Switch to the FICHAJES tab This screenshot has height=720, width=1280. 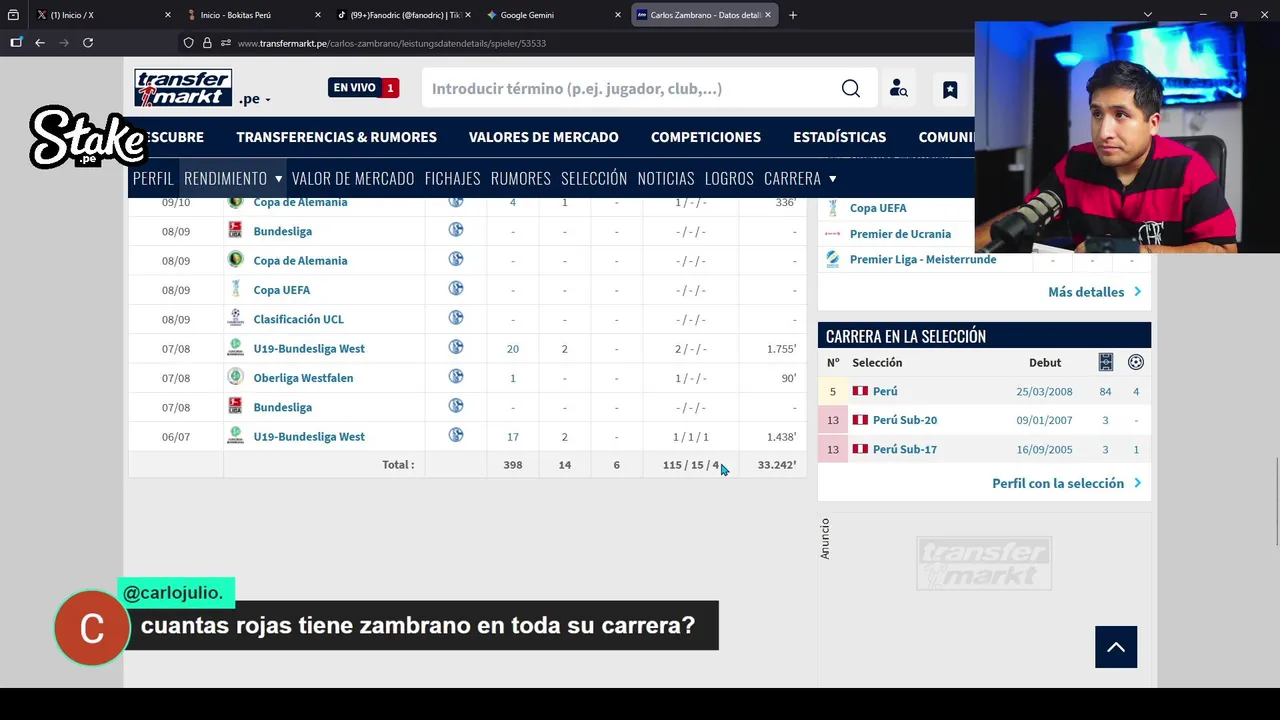point(452,178)
